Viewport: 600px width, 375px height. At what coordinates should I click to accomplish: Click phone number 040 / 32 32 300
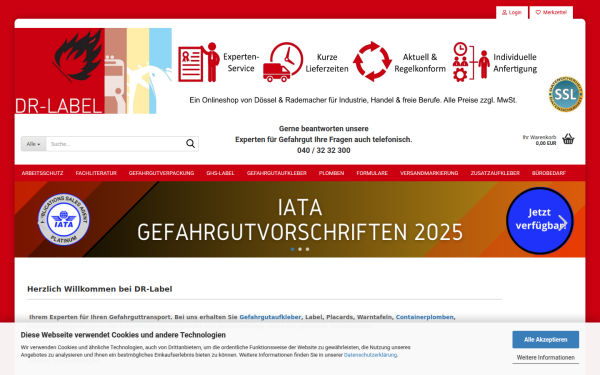(x=324, y=150)
